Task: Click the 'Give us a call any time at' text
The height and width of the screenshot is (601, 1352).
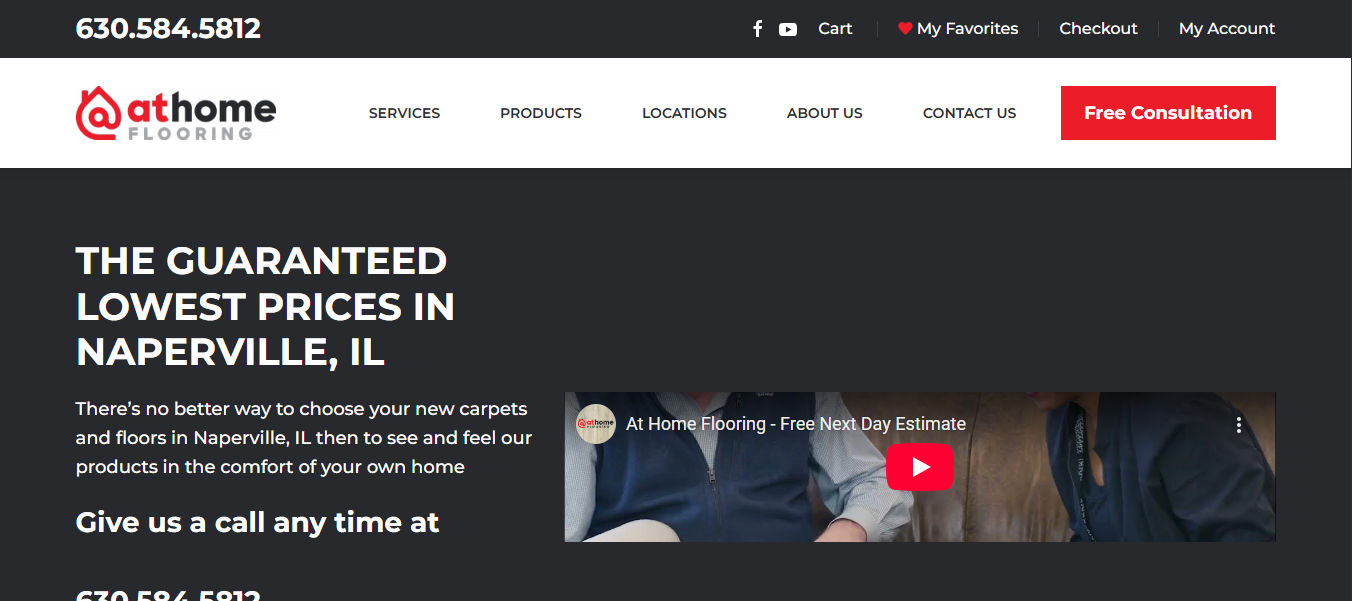Action: point(258,522)
